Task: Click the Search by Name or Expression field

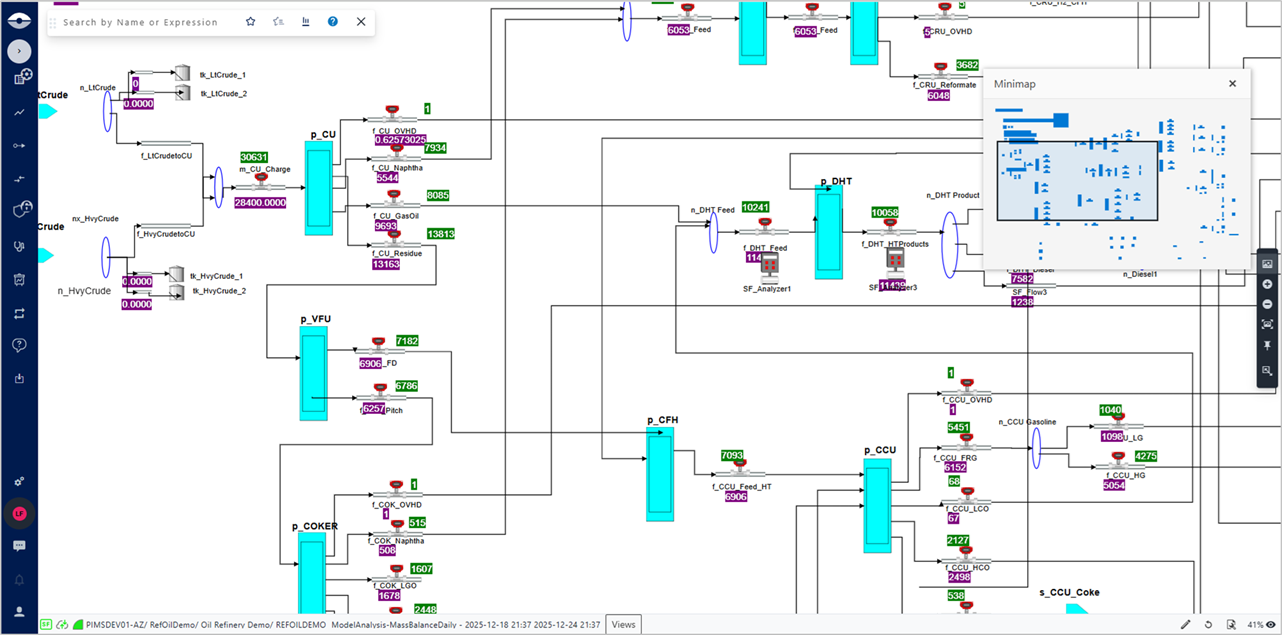Action: tap(145, 22)
